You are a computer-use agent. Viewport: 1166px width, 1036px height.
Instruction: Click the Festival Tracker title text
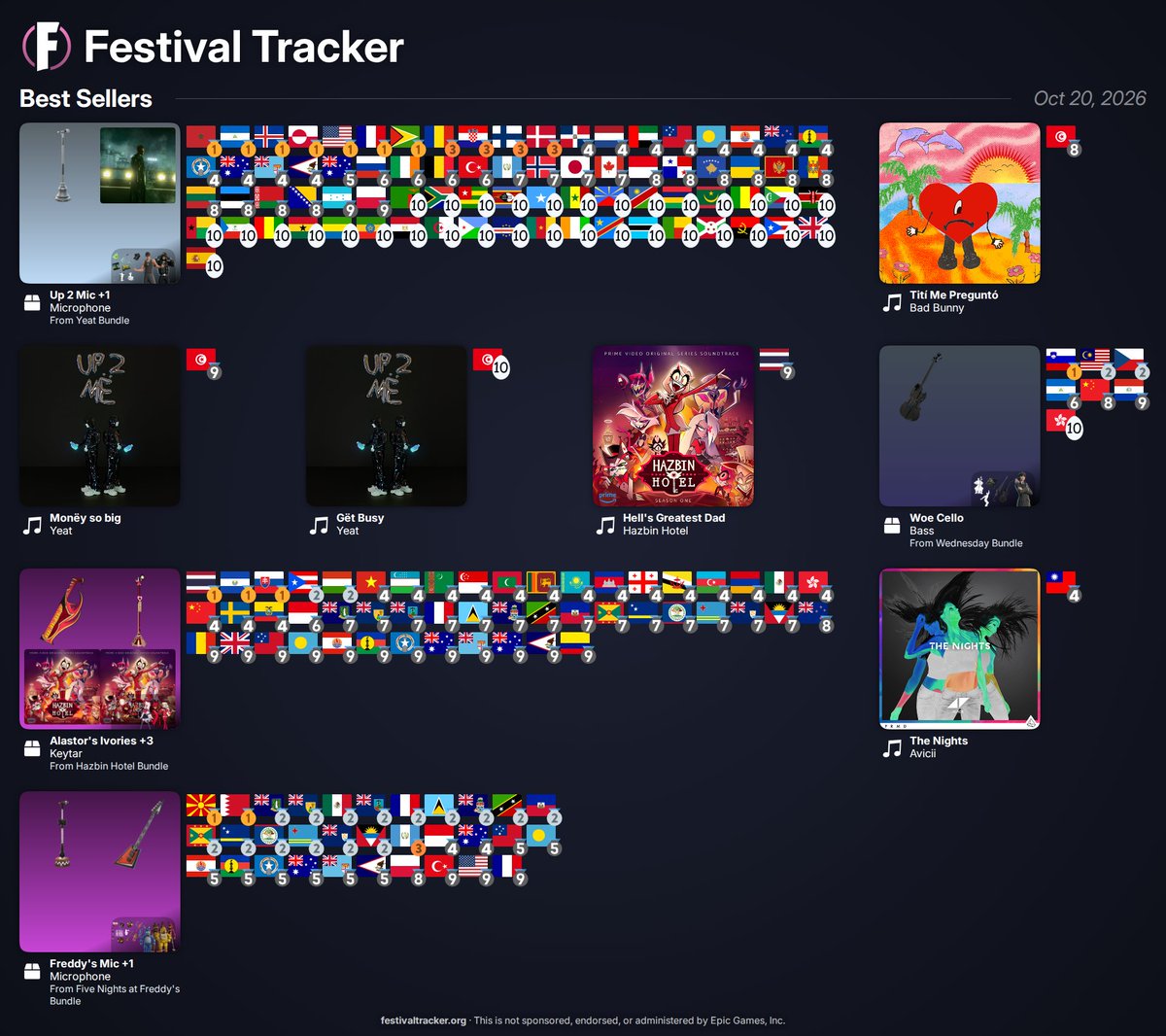tap(244, 47)
